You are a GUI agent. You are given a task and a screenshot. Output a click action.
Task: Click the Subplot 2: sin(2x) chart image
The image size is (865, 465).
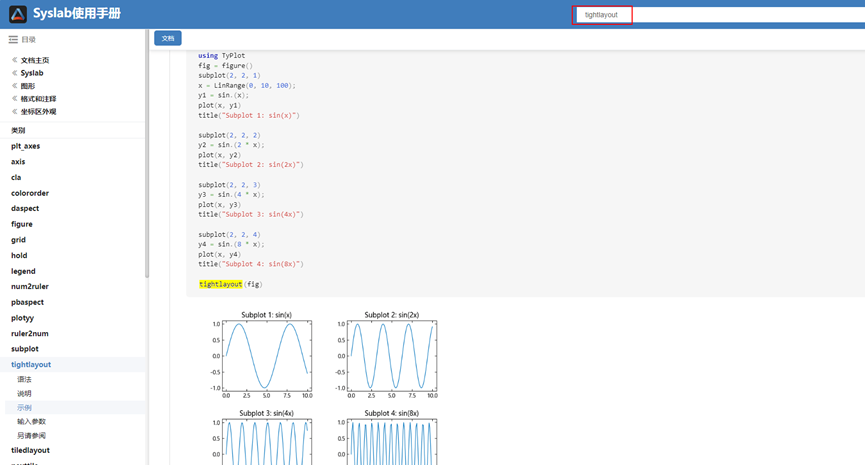click(x=386, y=355)
